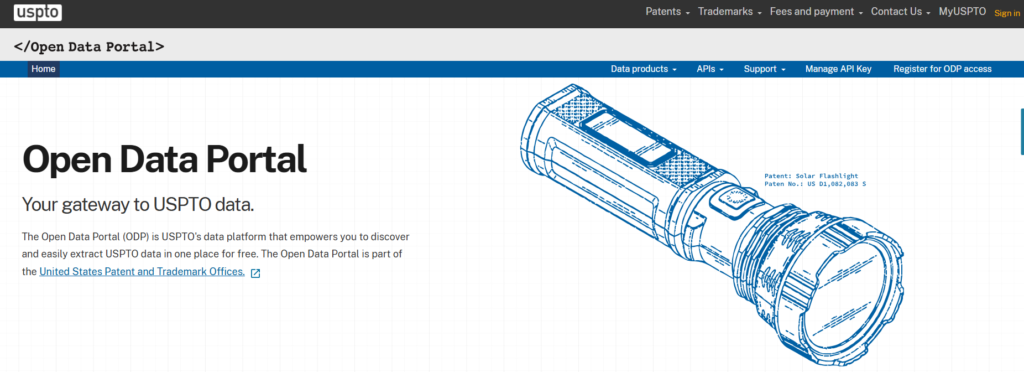Viewport: 1024px width, 372px height.
Task: Open MyUSPTO link
Action: 962,12
